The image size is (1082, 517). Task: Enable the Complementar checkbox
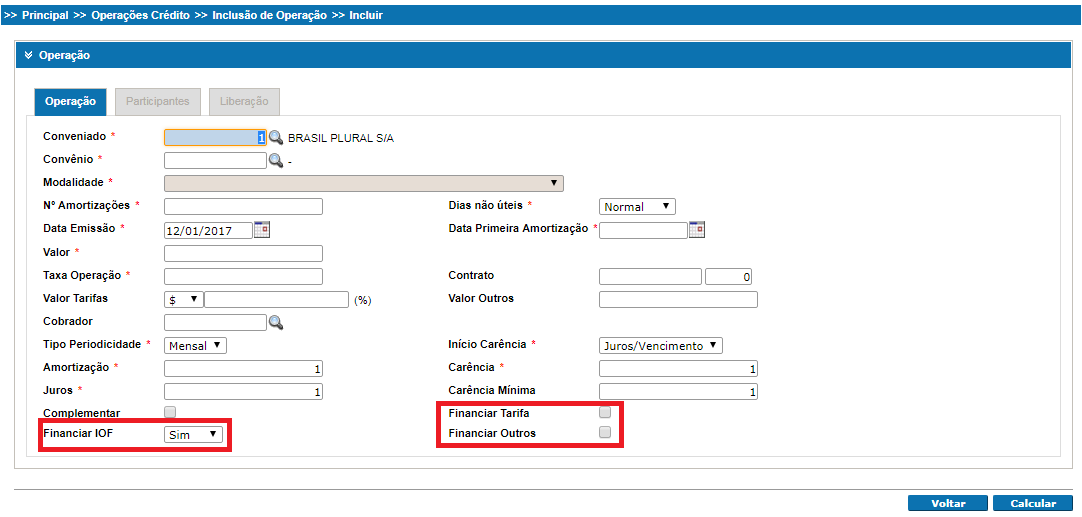(170, 412)
